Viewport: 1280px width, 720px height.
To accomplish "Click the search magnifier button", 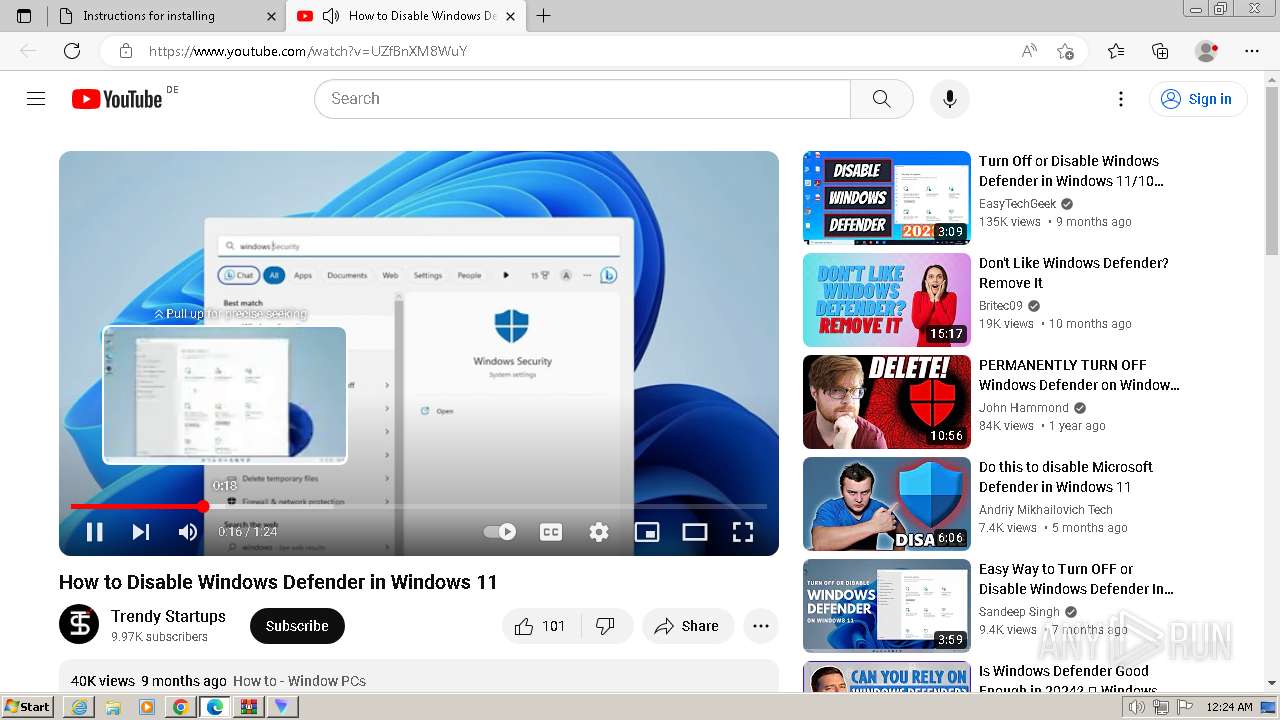I will [881, 98].
